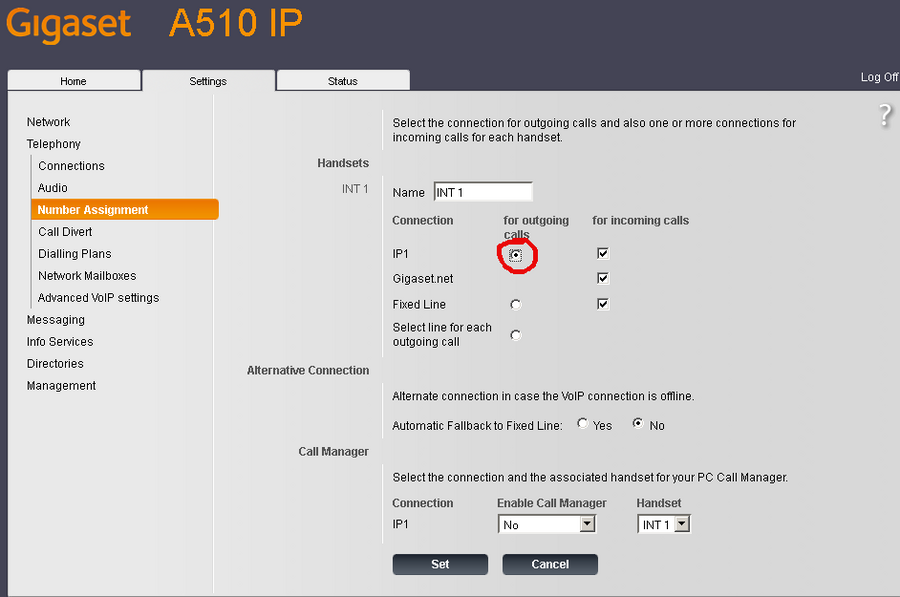900x597 pixels.
Task: Click the Log Off link
Action: click(878, 78)
